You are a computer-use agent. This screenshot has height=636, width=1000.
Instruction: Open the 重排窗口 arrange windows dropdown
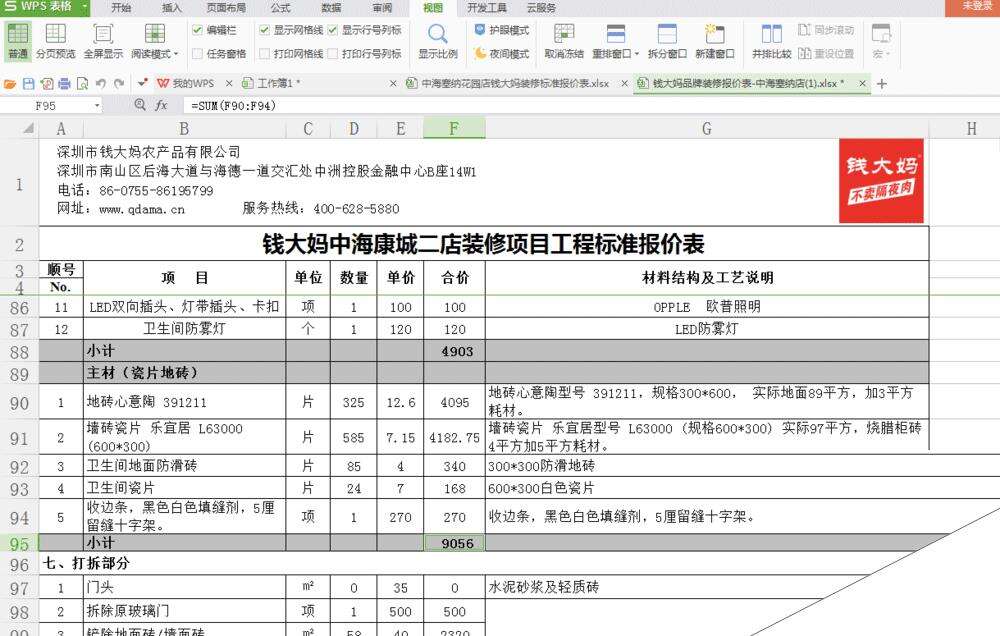pyautogui.click(x=615, y=41)
